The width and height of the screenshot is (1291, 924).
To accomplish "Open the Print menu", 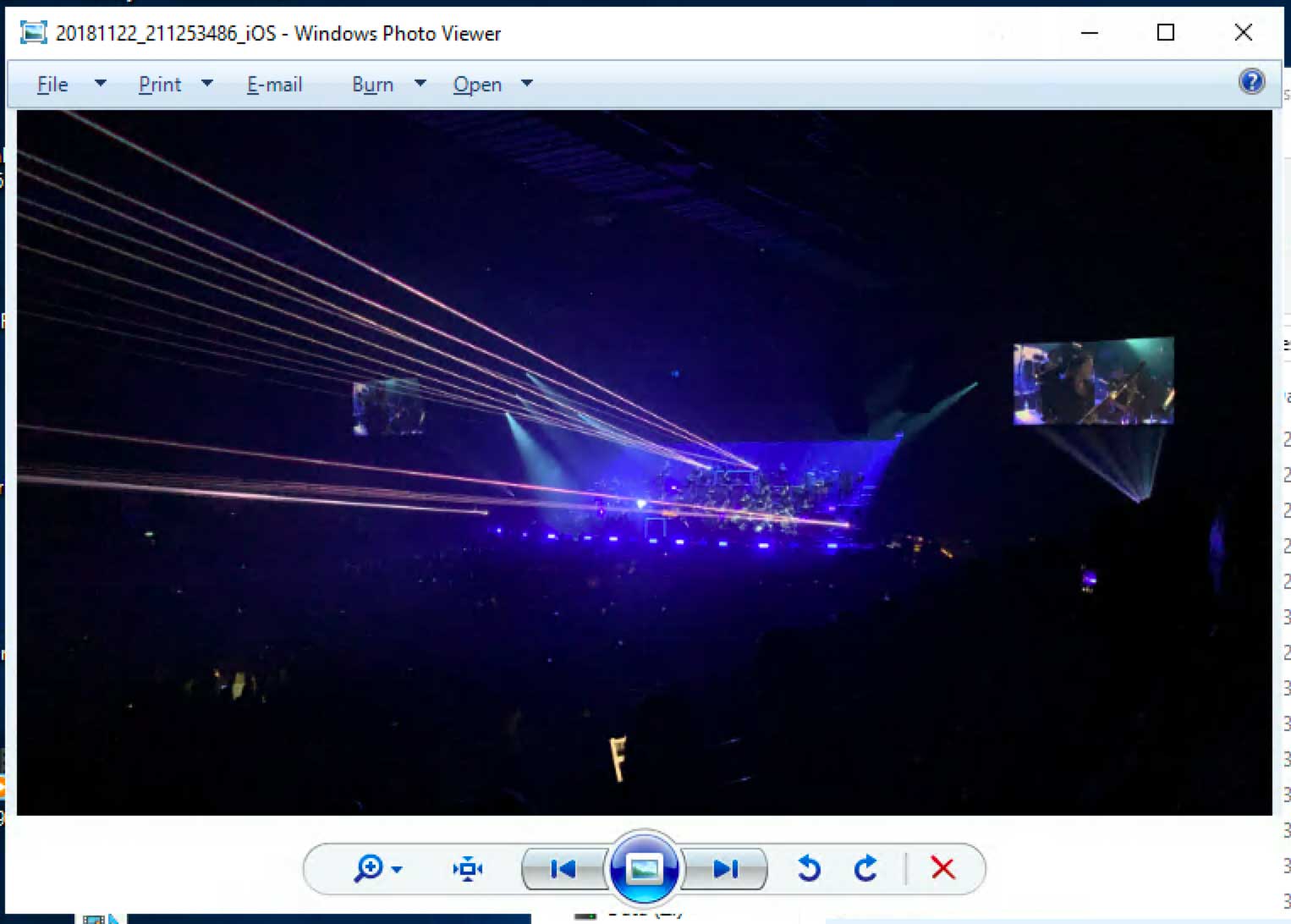I will [x=160, y=85].
